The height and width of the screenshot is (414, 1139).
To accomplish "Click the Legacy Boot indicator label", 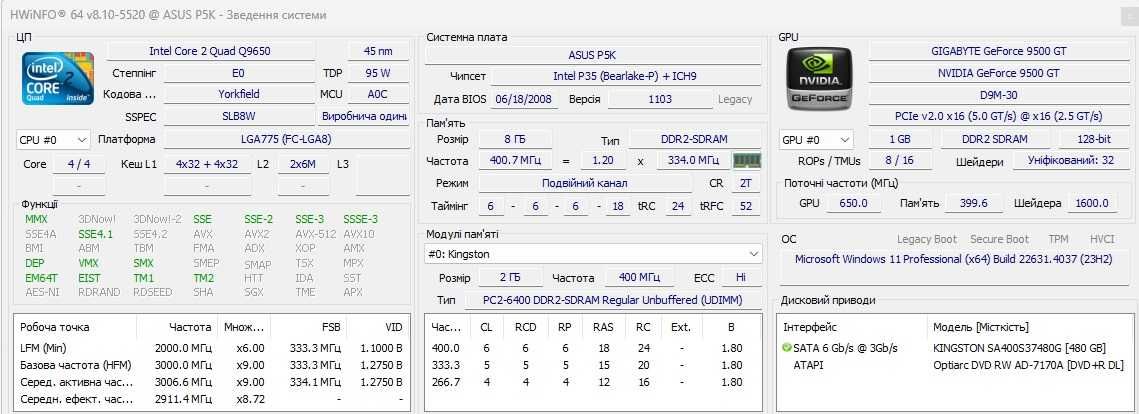I will pyautogui.click(x=927, y=239).
